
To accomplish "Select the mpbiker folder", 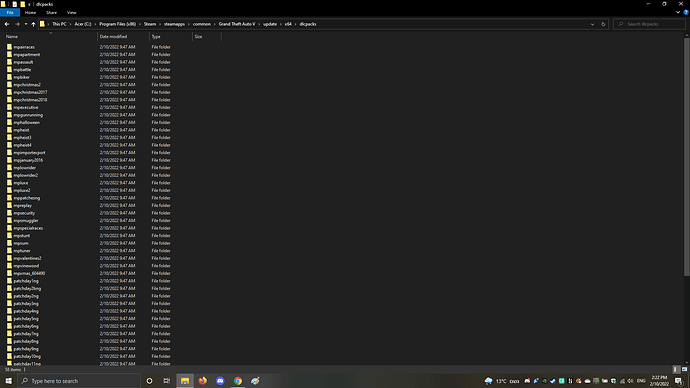I will 22,77.
